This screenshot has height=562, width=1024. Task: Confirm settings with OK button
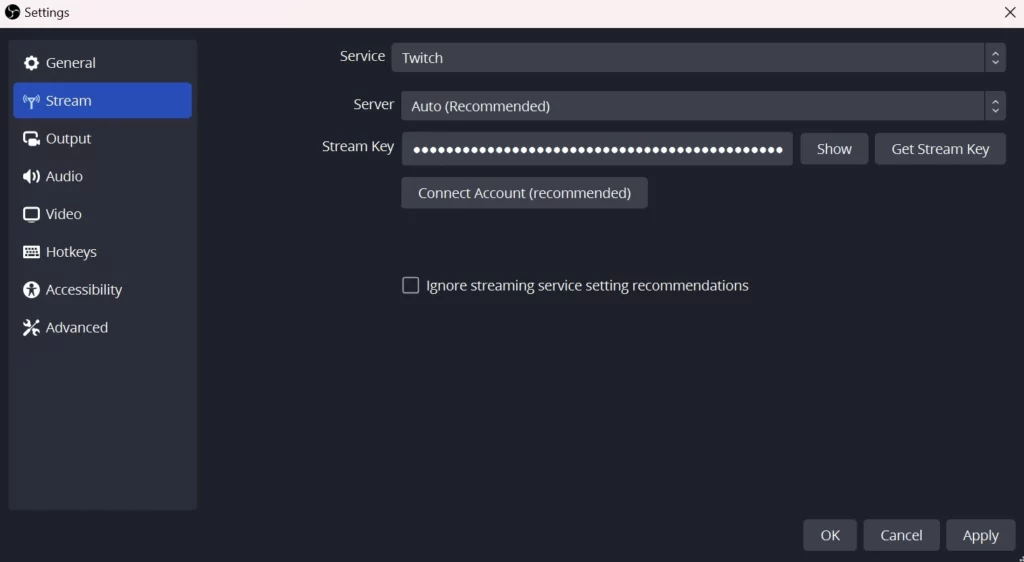830,535
